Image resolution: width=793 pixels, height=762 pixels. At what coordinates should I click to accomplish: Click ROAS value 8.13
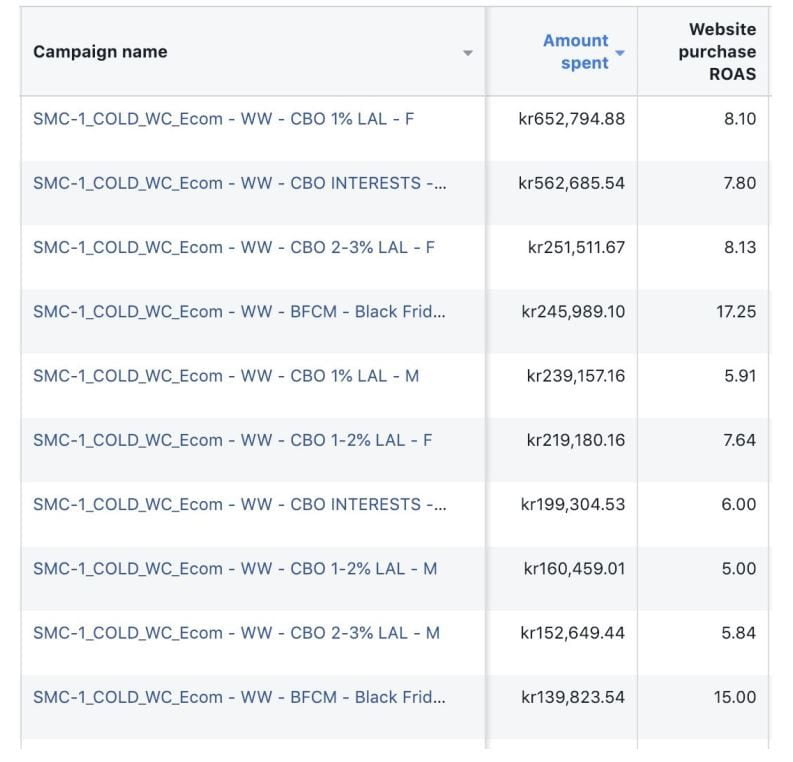pos(740,247)
